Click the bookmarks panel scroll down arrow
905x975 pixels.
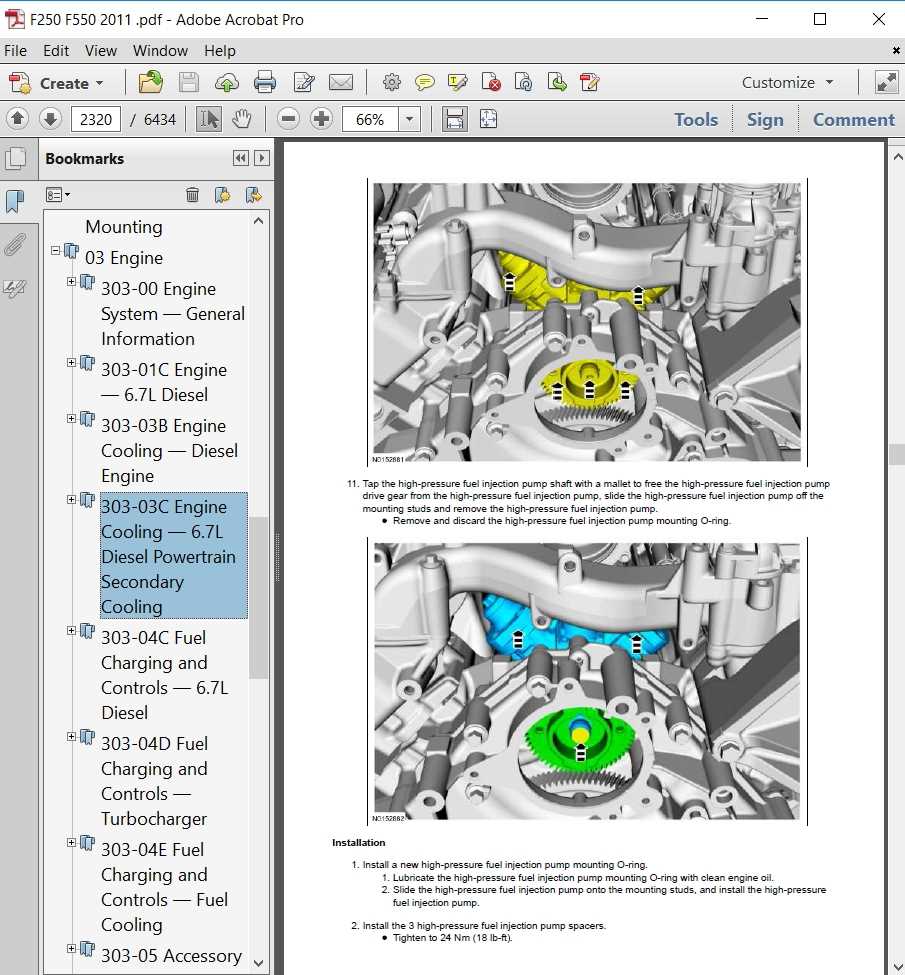click(259, 963)
